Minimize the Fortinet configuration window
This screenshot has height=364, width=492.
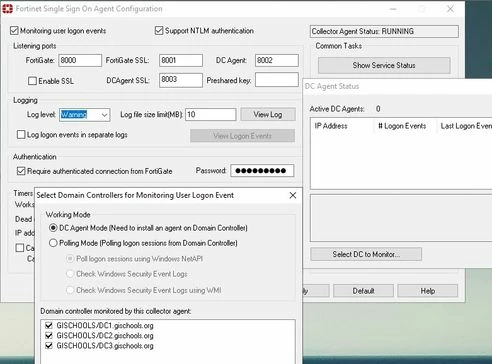pyautogui.click(x=393, y=9)
